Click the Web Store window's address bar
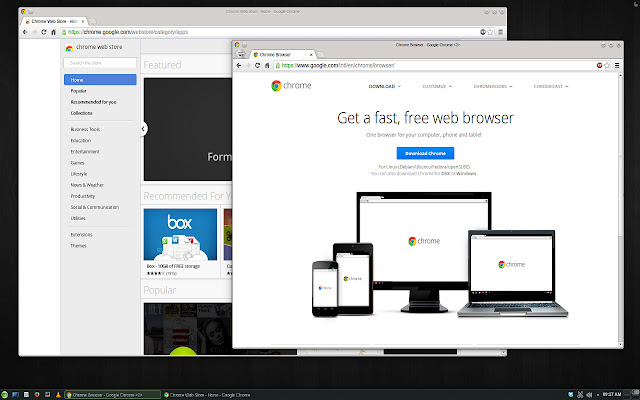The width and height of the screenshot is (640, 400). (269, 32)
